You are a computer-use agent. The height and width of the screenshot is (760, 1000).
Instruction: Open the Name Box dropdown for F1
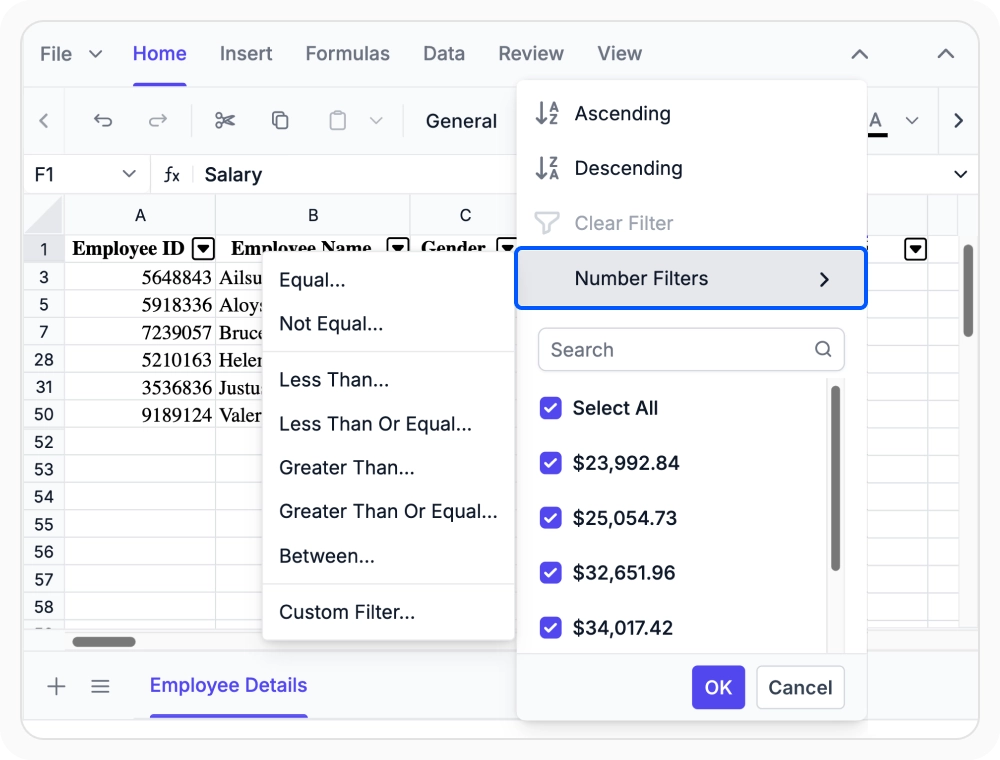pyautogui.click(x=129, y=174)
